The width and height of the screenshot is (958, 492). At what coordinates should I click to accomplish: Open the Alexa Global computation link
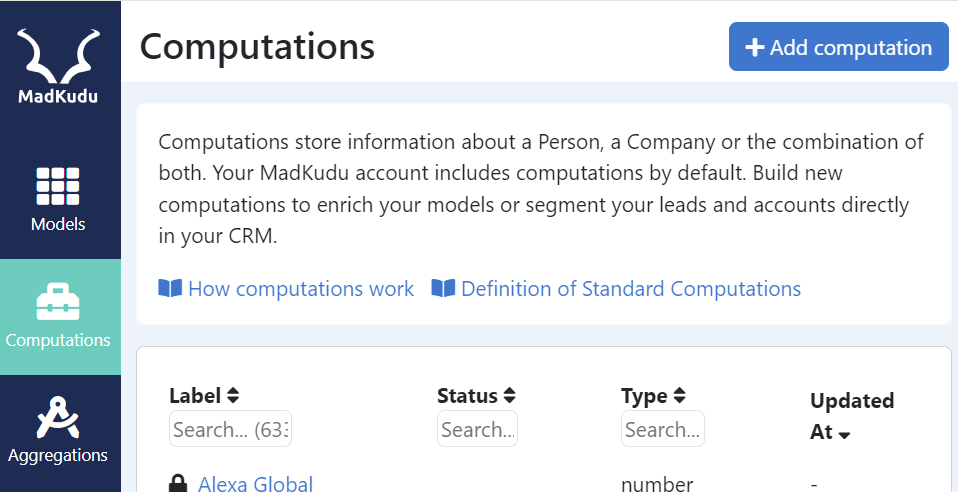255,484
